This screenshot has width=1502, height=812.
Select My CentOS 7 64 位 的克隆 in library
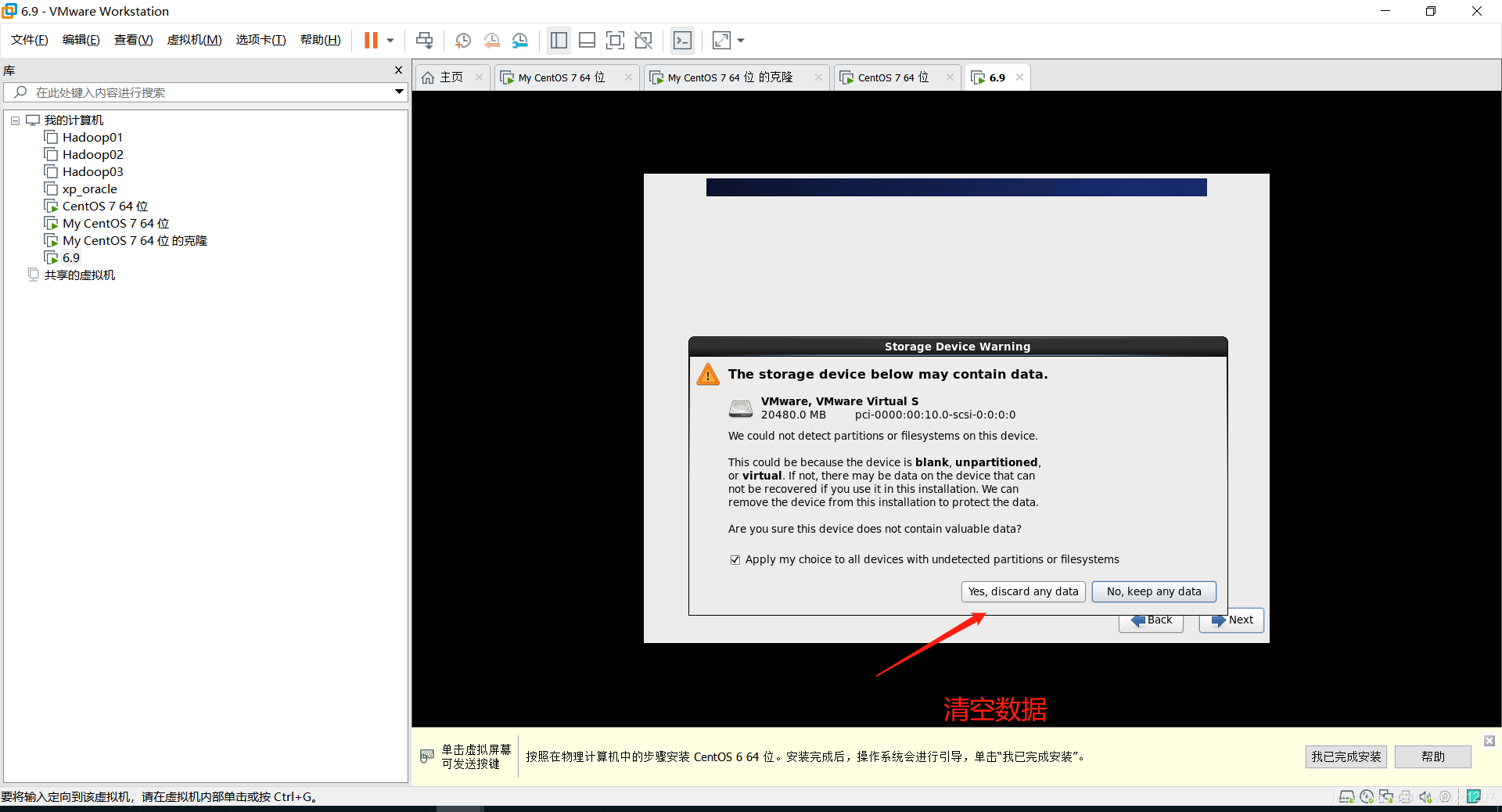click(135, 241)
